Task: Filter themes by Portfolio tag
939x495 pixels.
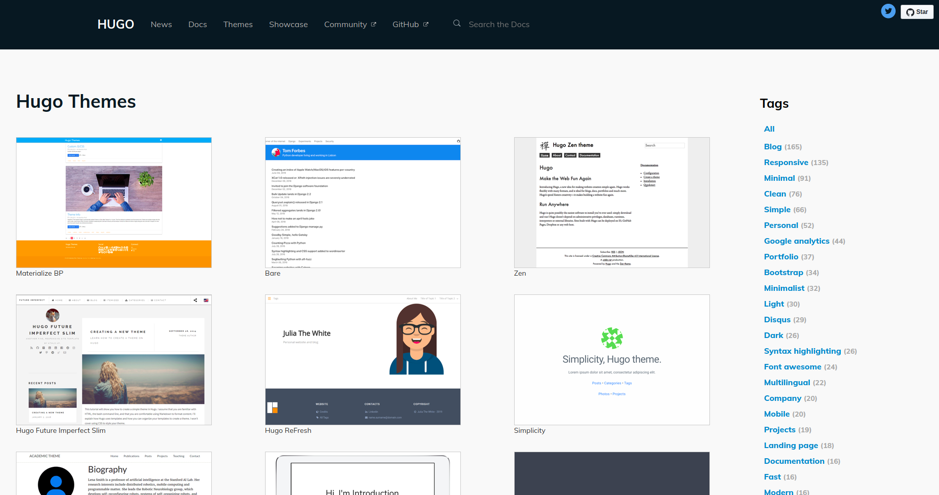Action: point(781,257)
